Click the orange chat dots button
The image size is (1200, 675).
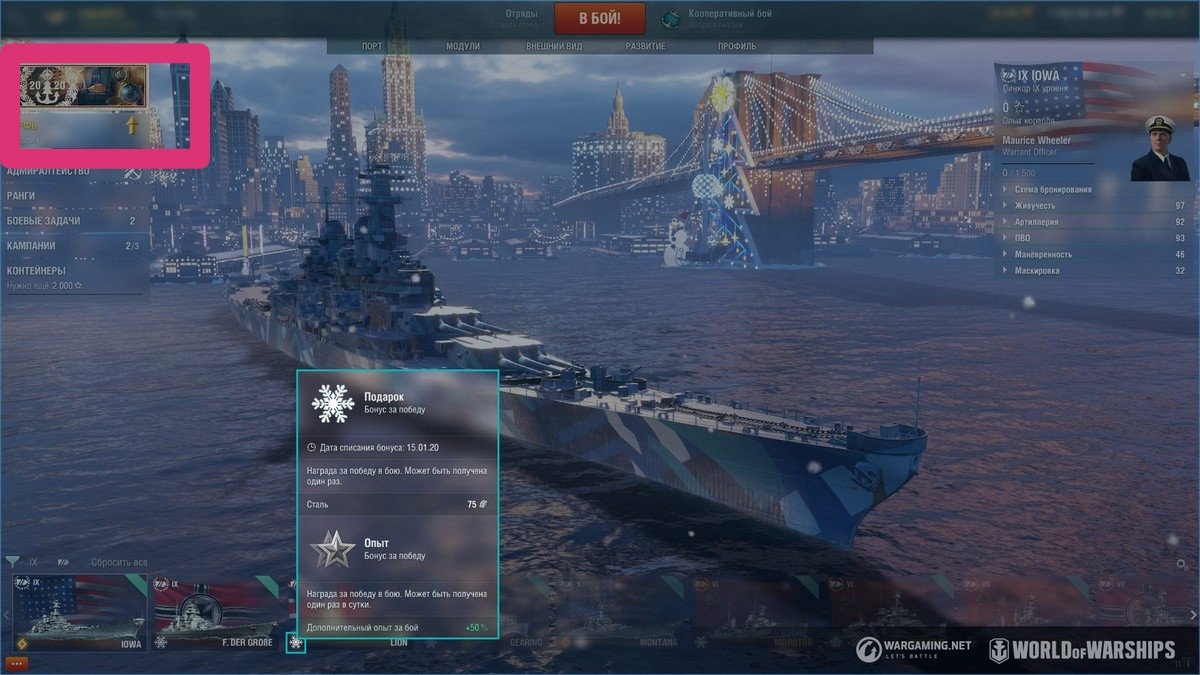pyautogui.click(x=16, y=663)
